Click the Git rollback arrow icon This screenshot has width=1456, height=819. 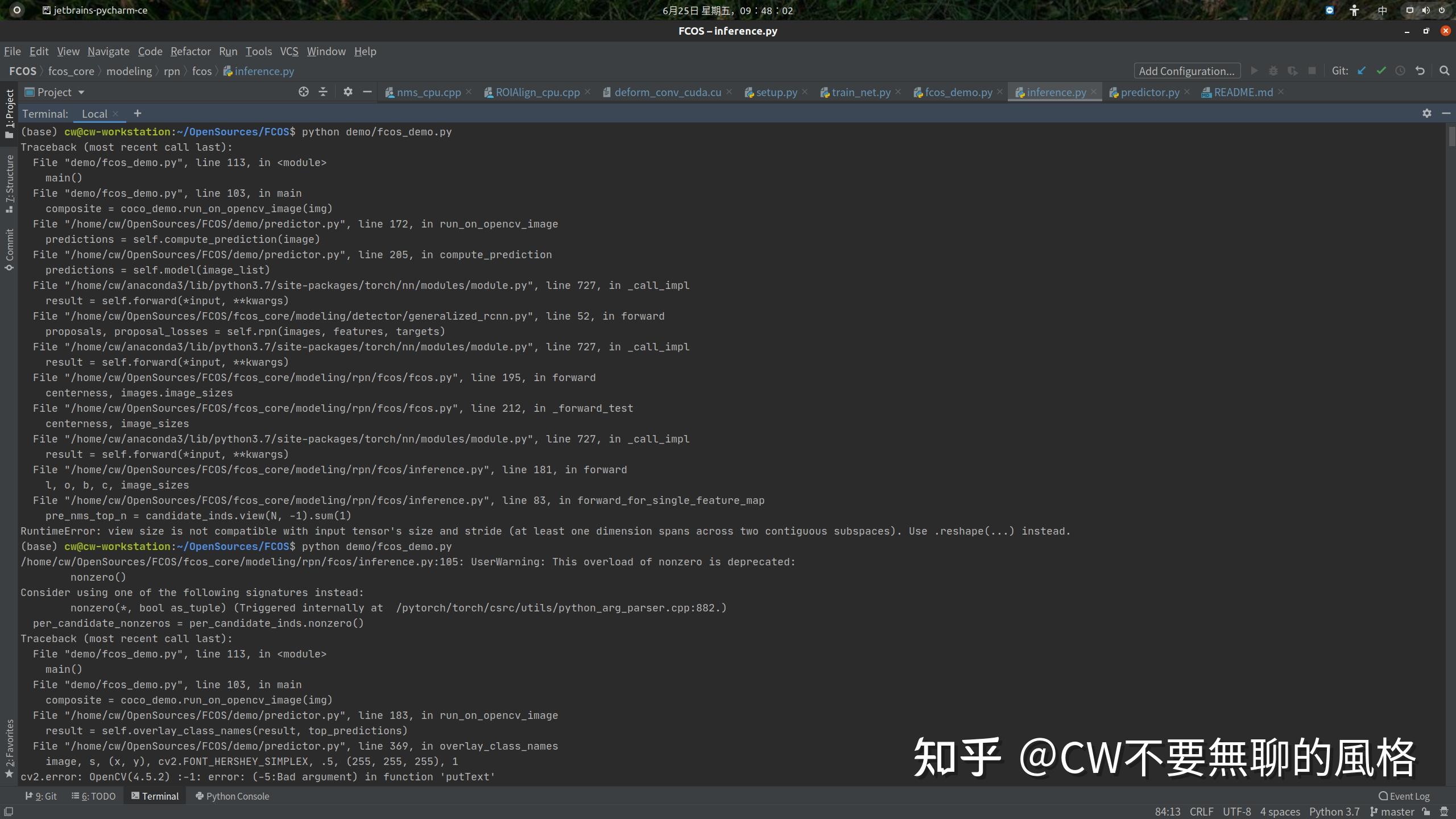click(1420, 71)
